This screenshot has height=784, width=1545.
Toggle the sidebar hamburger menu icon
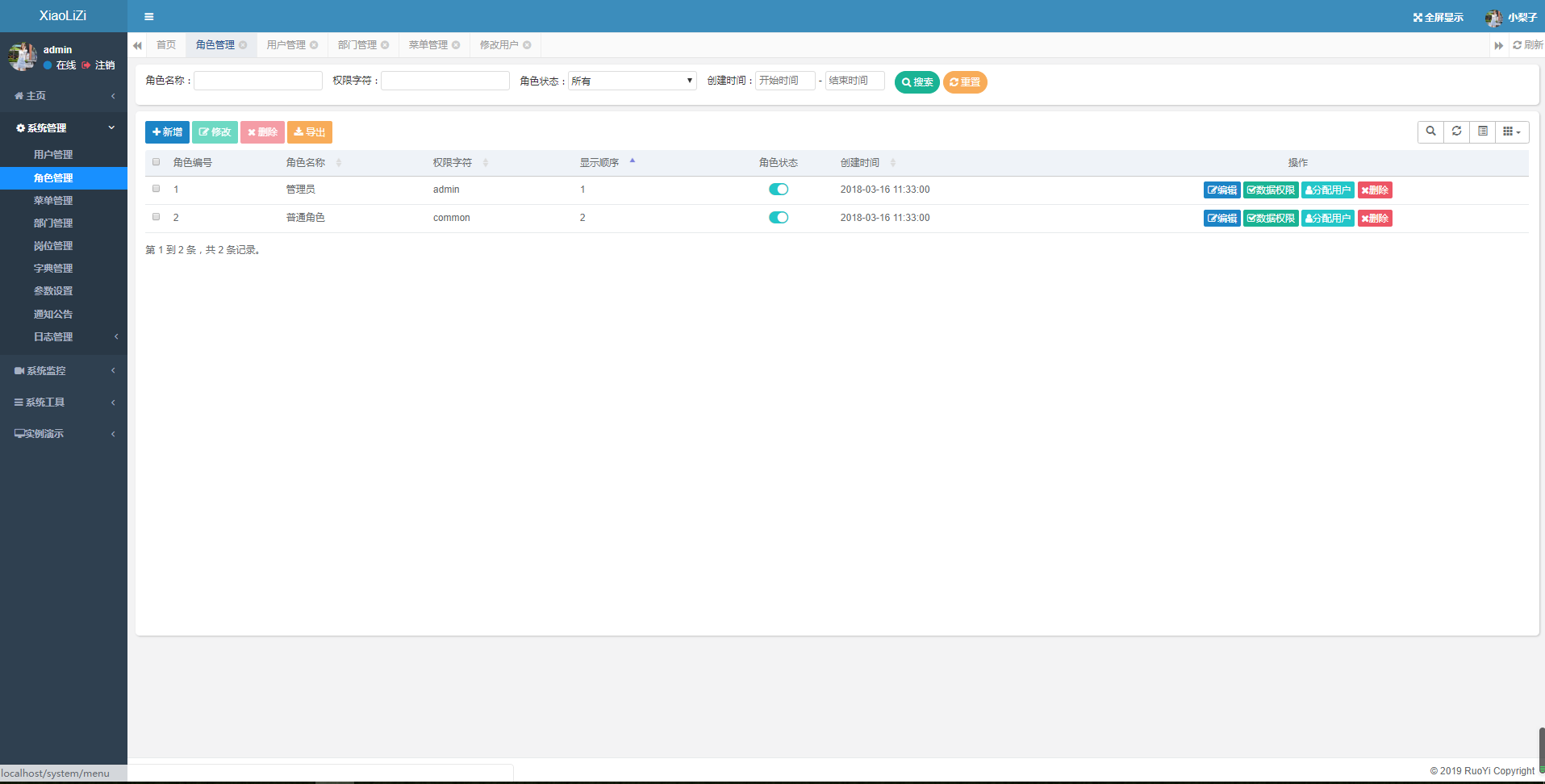pyautogui.click(x=149, y=16)
